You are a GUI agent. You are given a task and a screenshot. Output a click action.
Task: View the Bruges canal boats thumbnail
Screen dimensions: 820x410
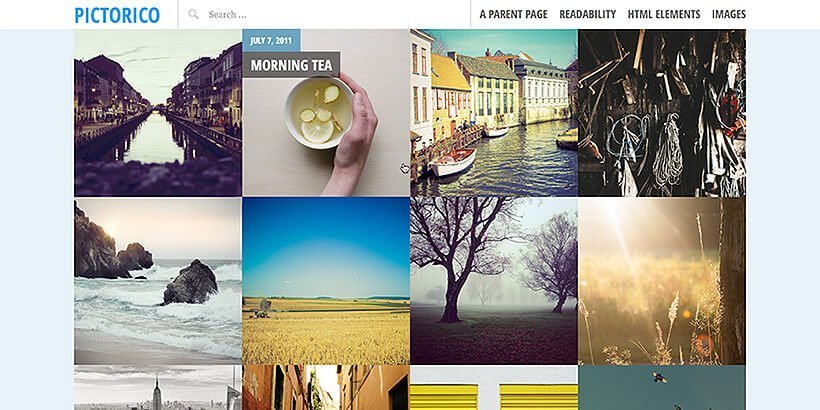click(494, 113)
